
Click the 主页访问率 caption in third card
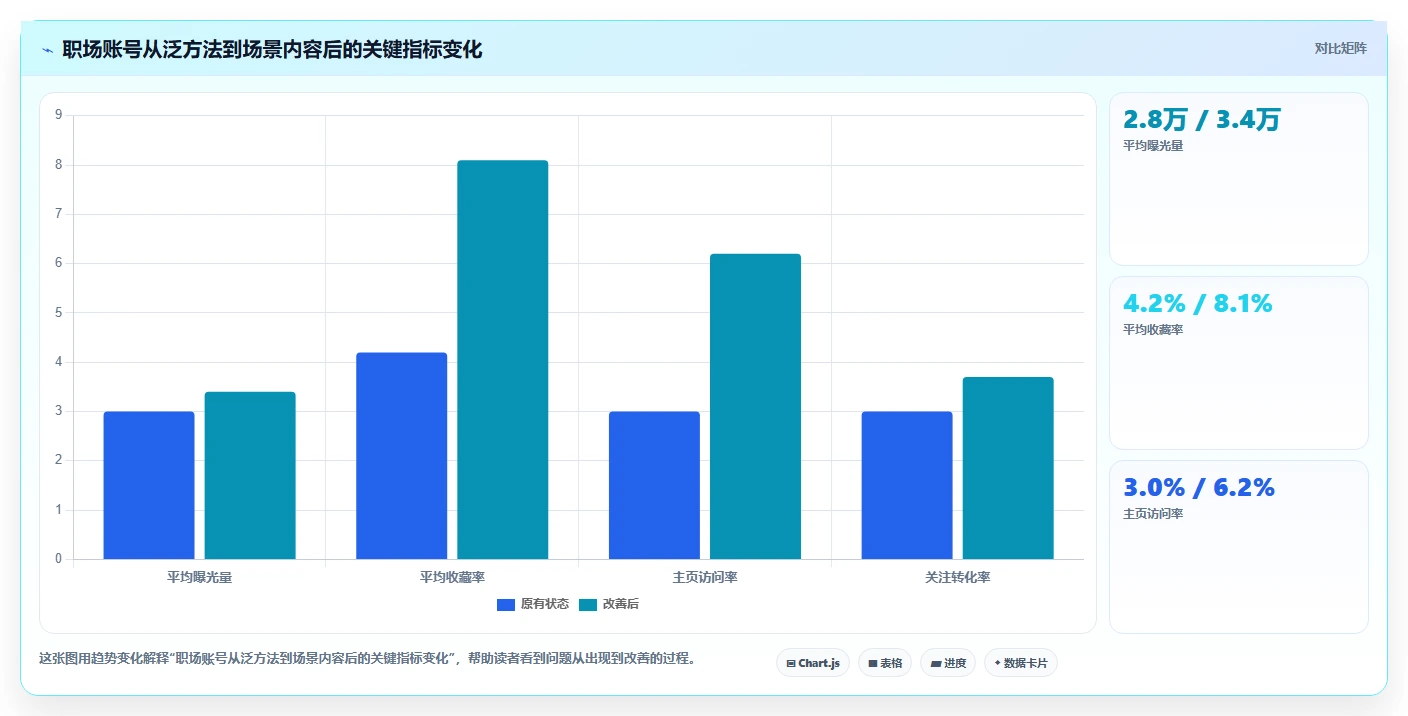(1153, 514)
